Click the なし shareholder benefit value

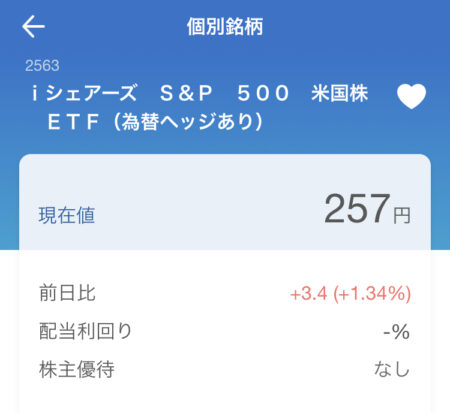tap(392, 369)
